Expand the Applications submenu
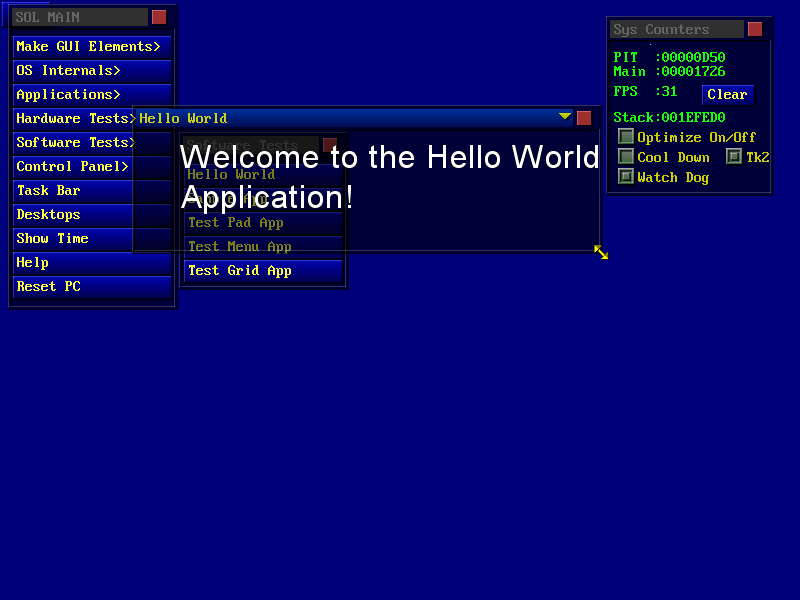Viewport: 800px width, 600px height. tap(92, 95)
